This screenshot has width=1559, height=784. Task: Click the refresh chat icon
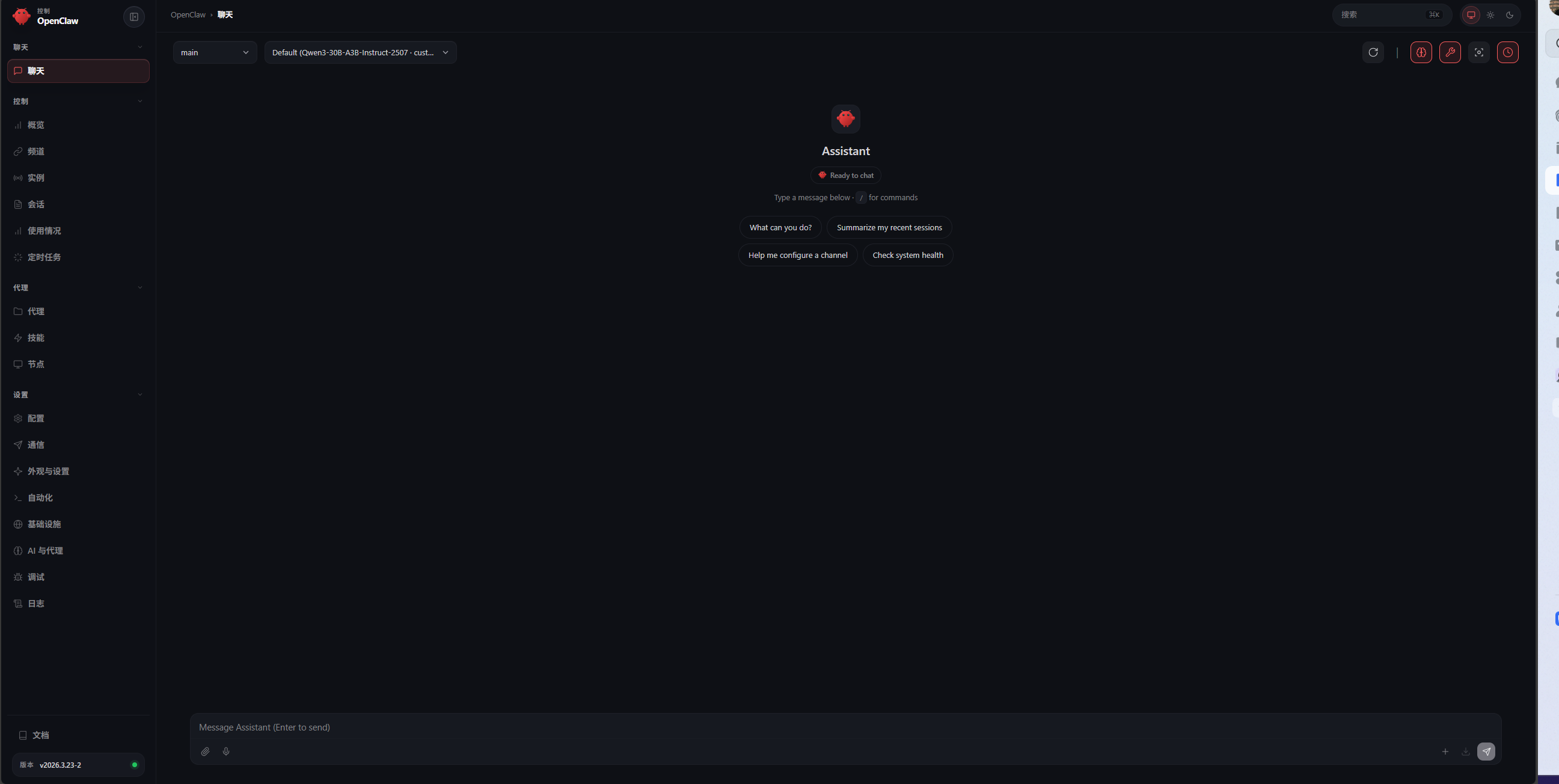[x=1373, y=52]
